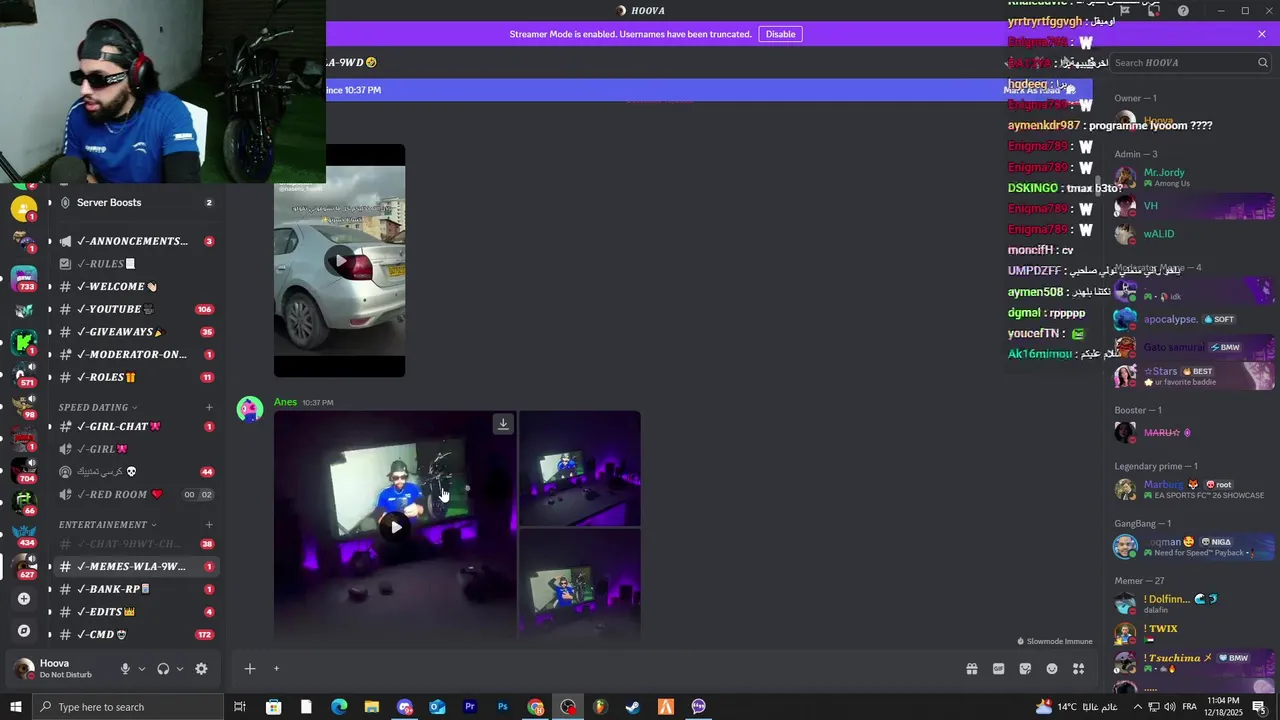Image resolution: width=1280 pixels, height=720 pixels.
Task: Open wALID's profile in member list
Action: [x=1192, y=234]
